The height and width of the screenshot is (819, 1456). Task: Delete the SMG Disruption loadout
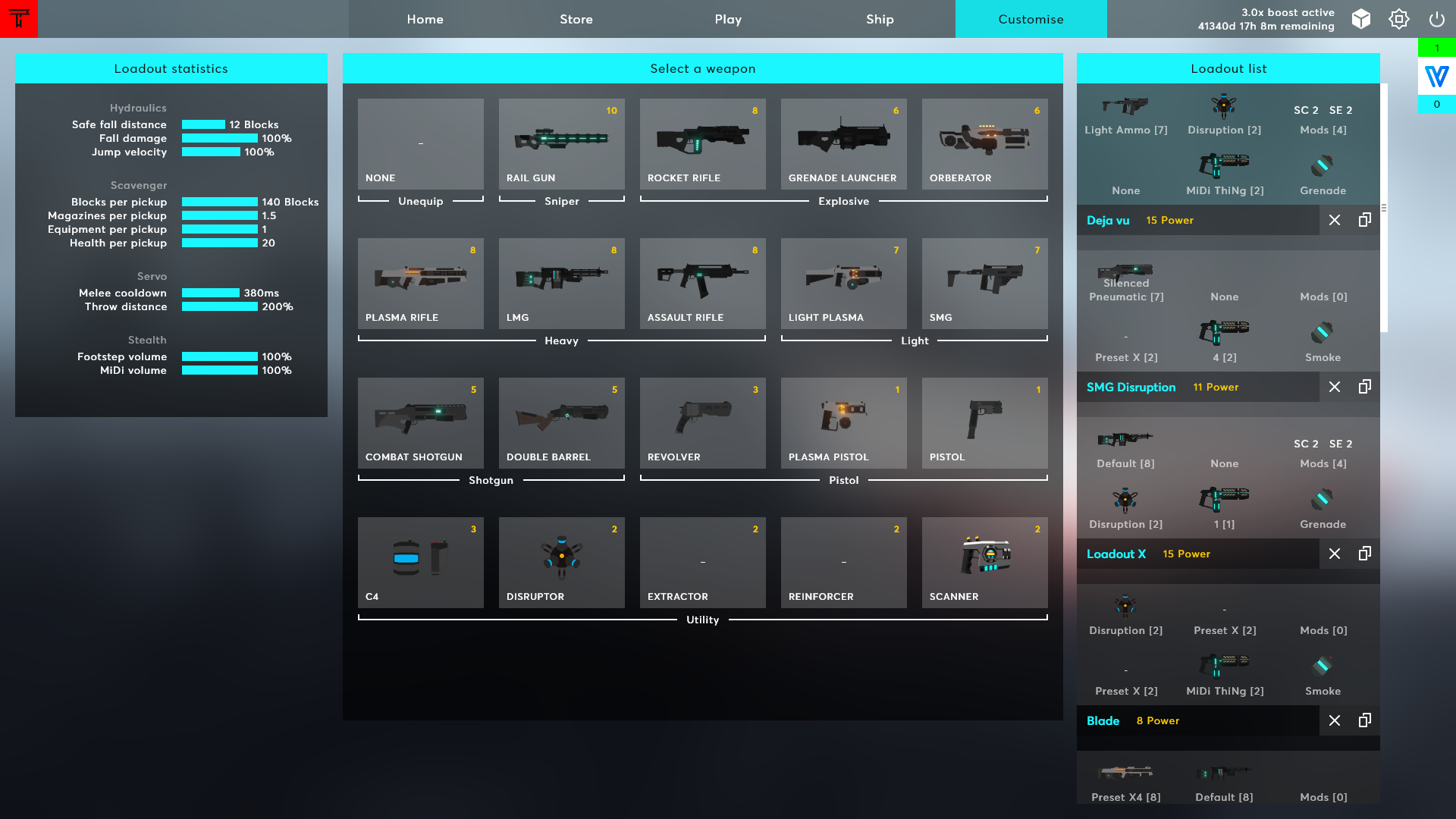tap(1335, 387)
